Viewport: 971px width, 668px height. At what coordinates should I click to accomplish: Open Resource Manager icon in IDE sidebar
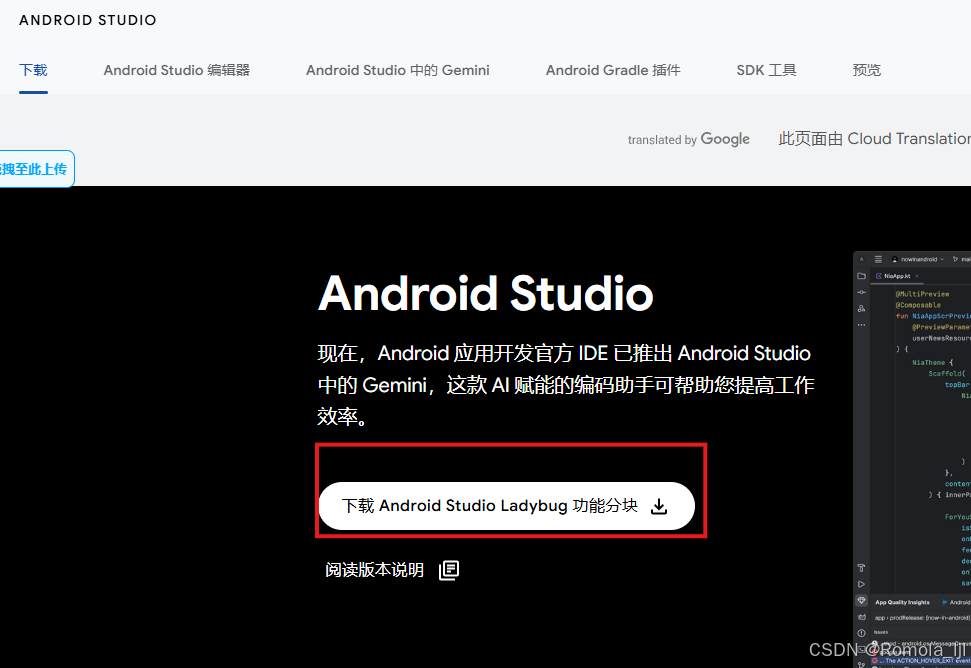[x=861, y=308]
